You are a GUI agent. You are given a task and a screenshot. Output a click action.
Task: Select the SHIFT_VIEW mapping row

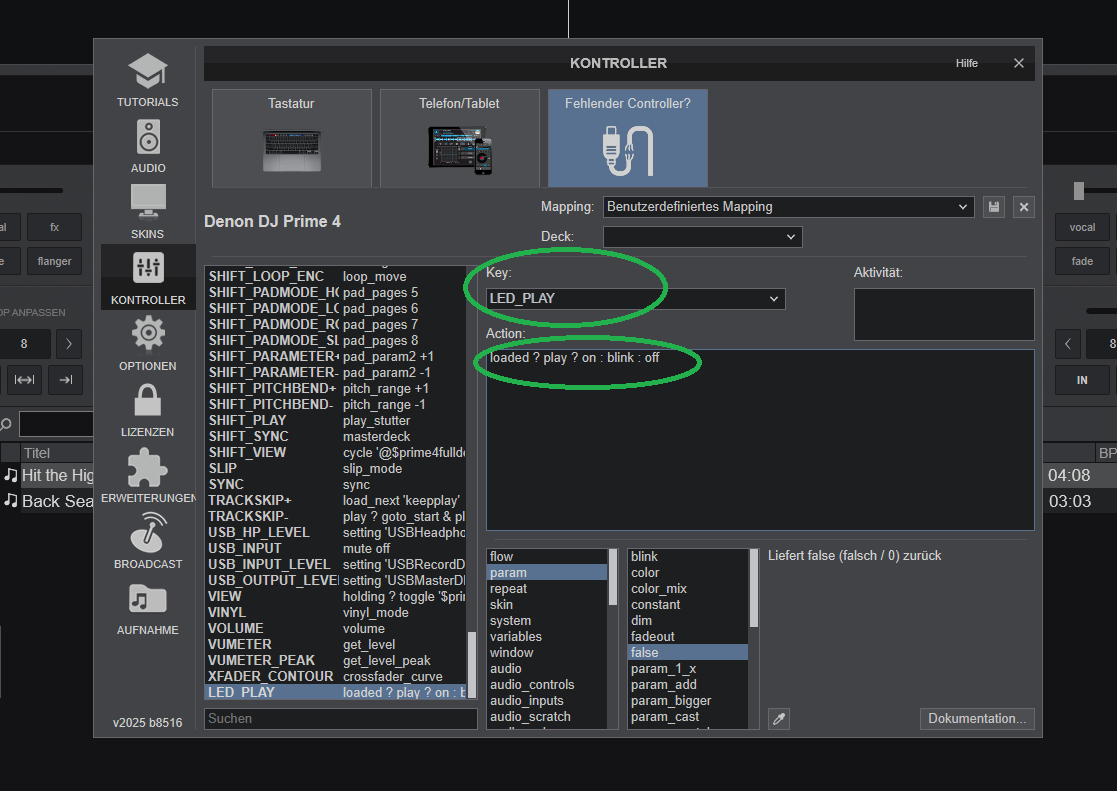click(x=336, y=453)
